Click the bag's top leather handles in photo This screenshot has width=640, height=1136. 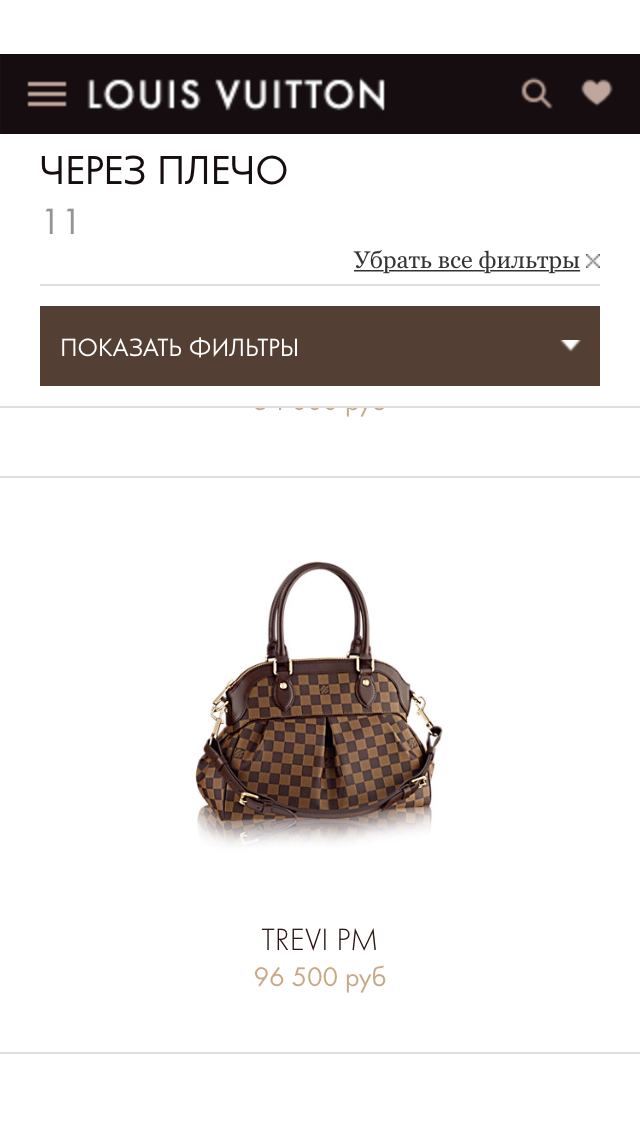[x=320, y=605]
